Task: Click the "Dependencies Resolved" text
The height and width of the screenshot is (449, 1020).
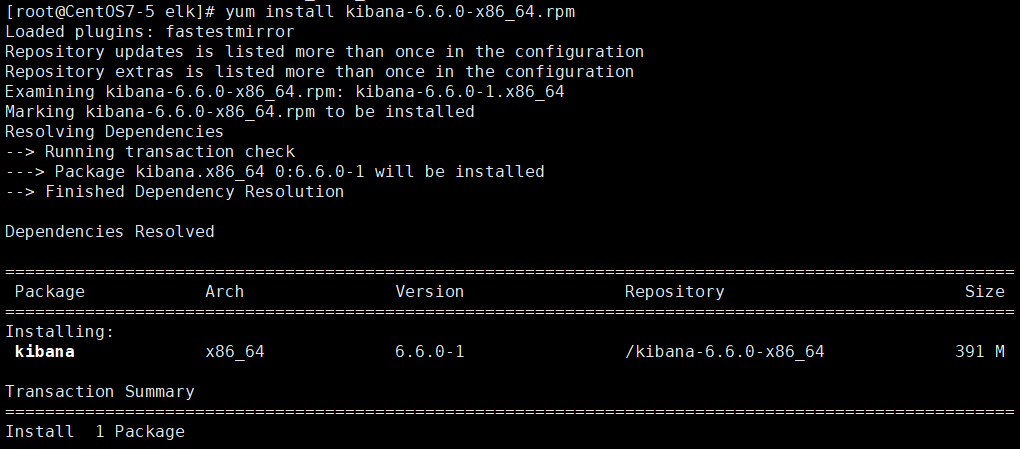Action: pyautogui.click(x=110, y=232)
